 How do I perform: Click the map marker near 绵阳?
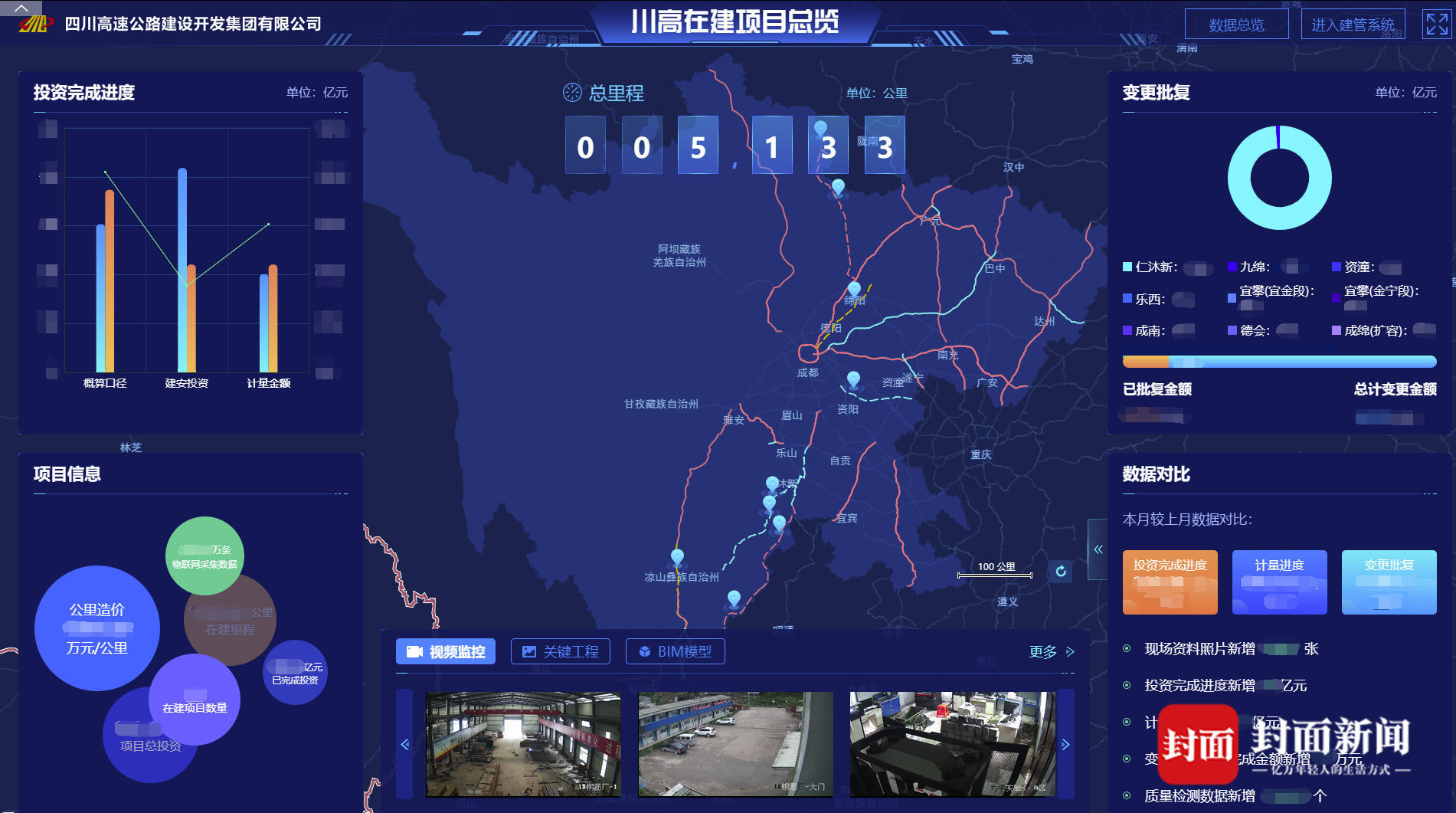854,290
